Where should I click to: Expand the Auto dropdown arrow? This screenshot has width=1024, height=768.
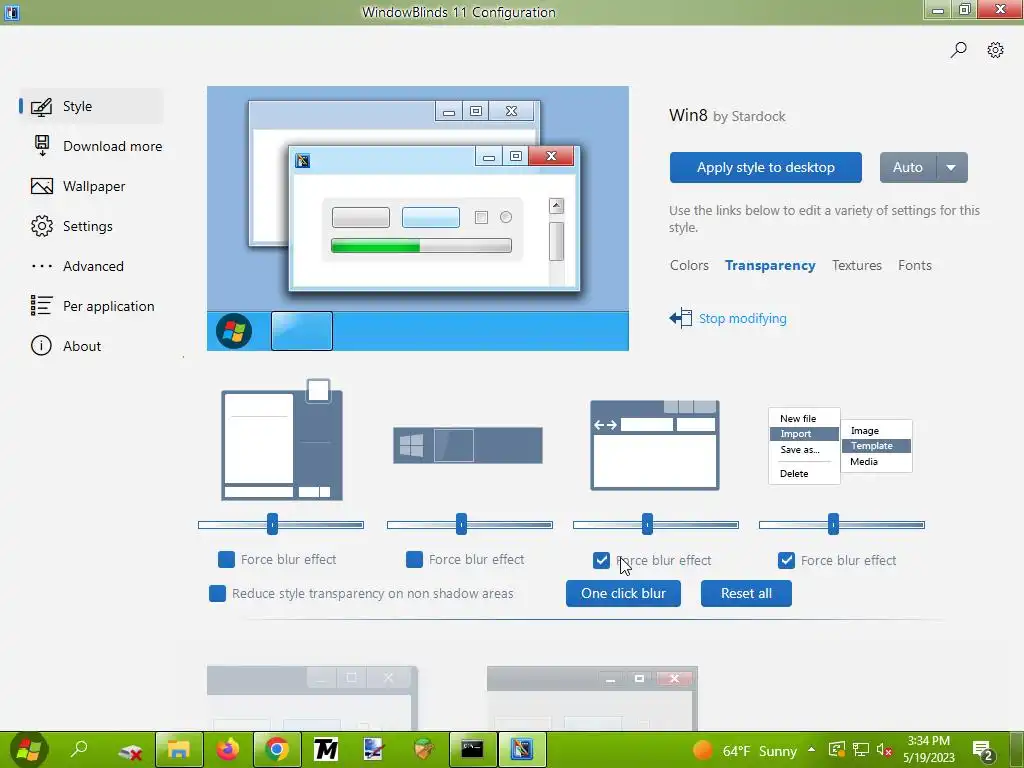[952, 168]
